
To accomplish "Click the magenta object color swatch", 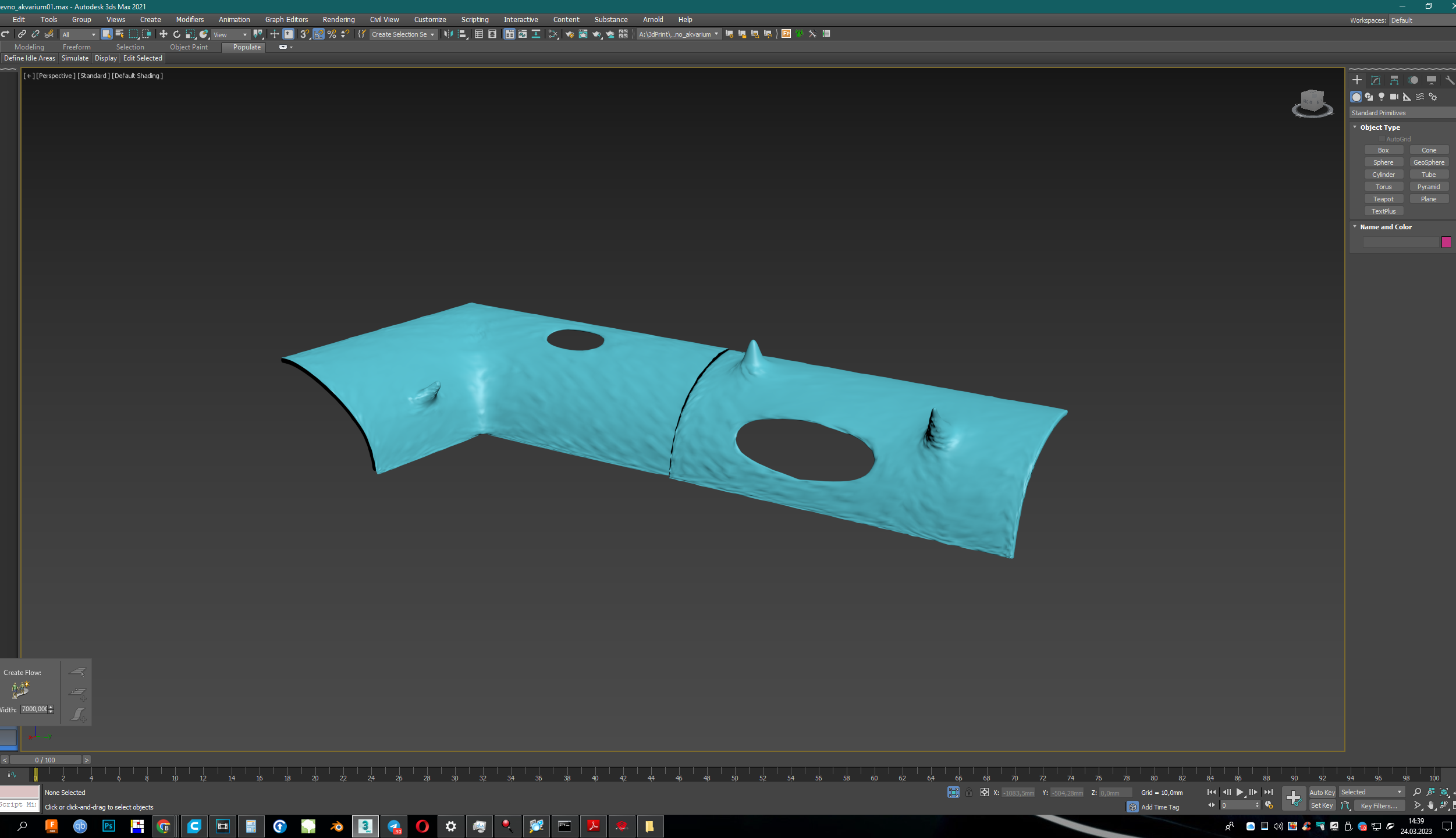I will 1446,242.
